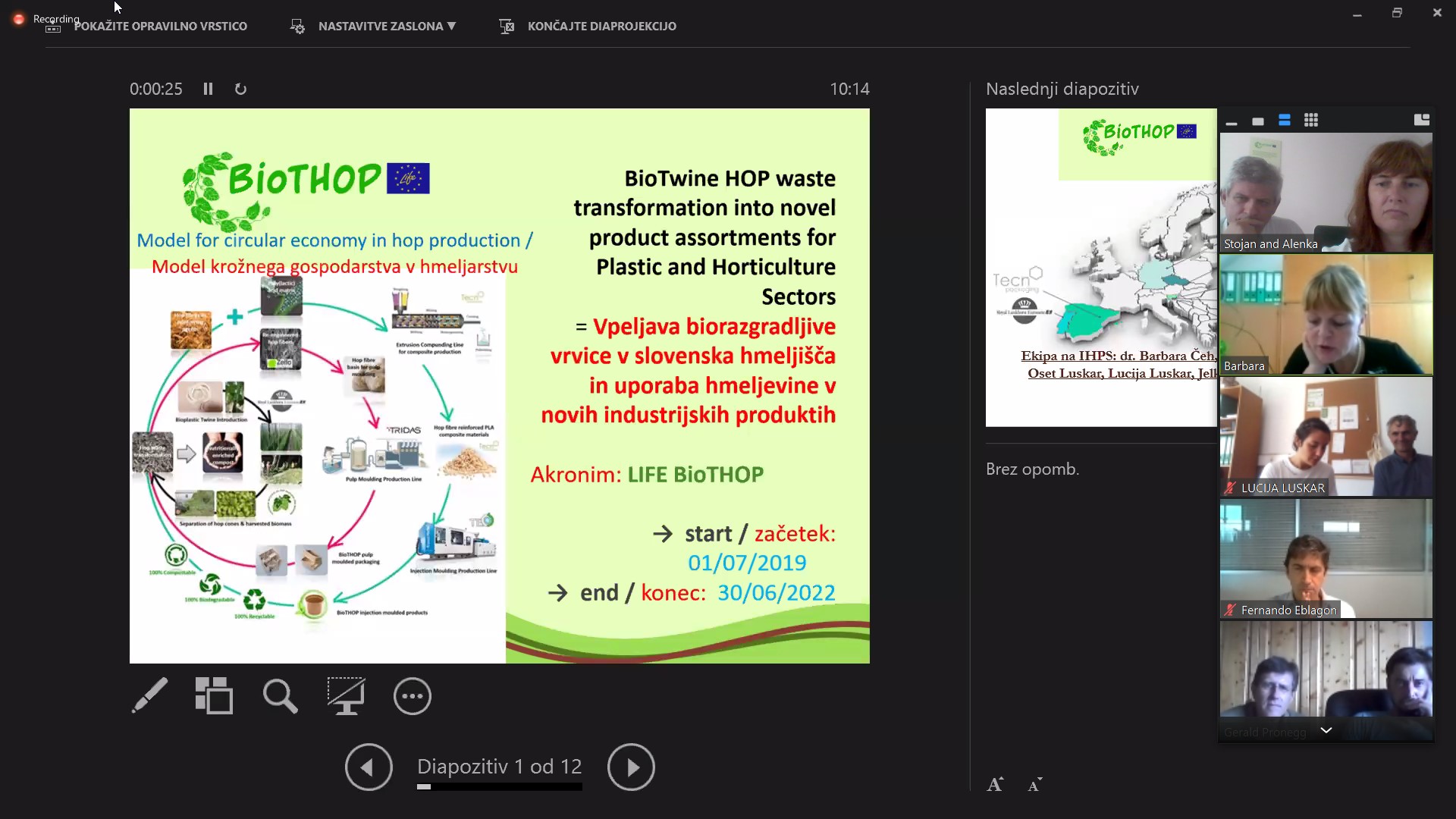1456x819 pixels.
Task: Open more slide show options
Action: pos(413,695)
